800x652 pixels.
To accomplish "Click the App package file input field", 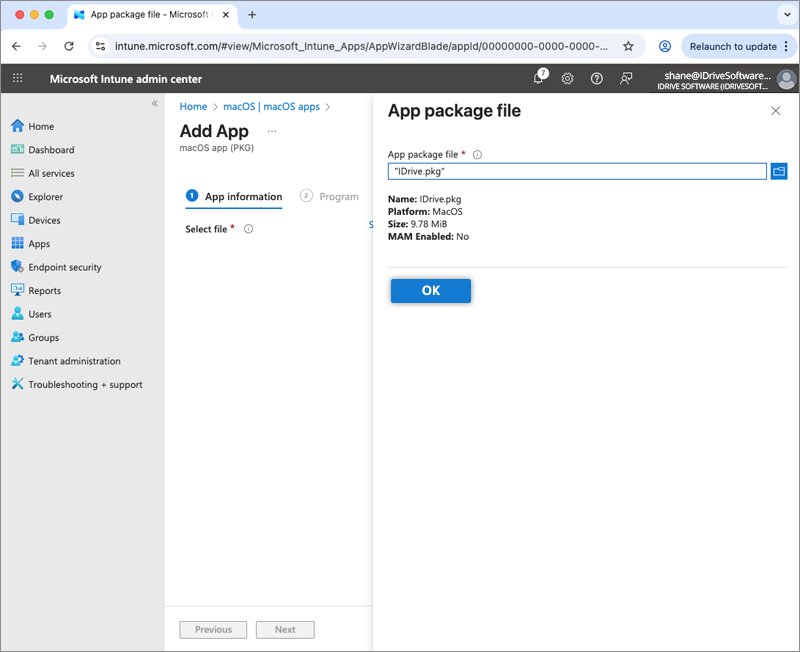I will coord(576,172).
